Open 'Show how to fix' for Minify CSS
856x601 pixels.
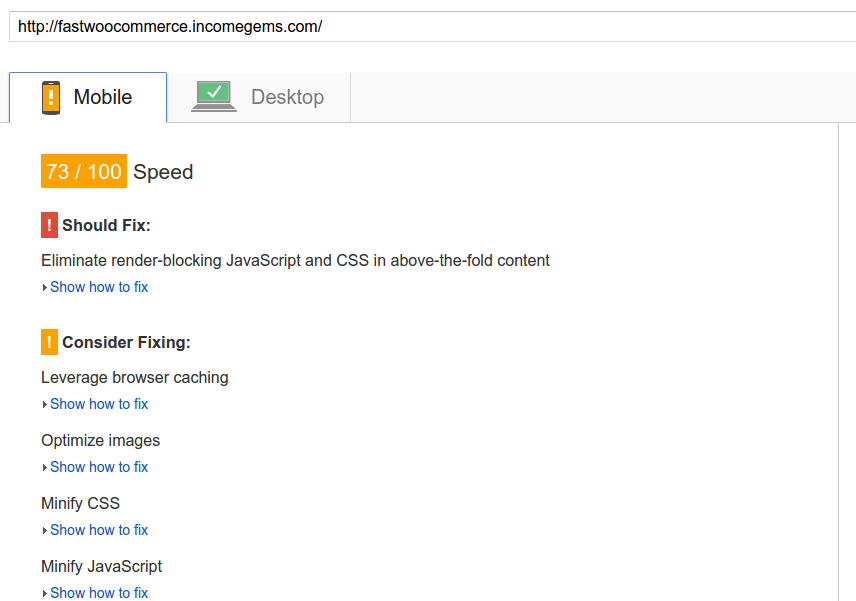click(x=99, y=529)
